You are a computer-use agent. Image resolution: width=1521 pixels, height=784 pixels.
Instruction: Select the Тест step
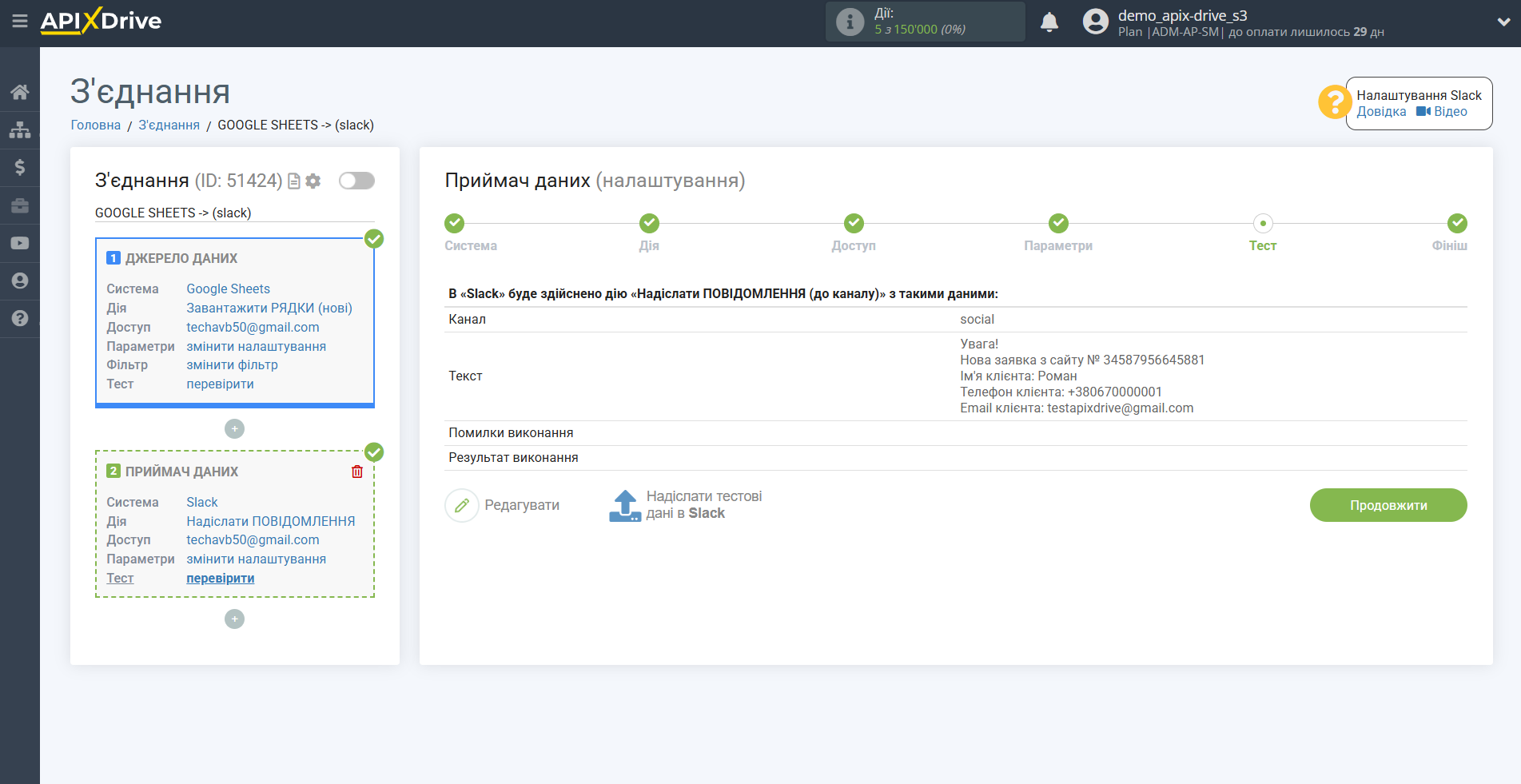pyautogui.click(x=1263, y=223)
